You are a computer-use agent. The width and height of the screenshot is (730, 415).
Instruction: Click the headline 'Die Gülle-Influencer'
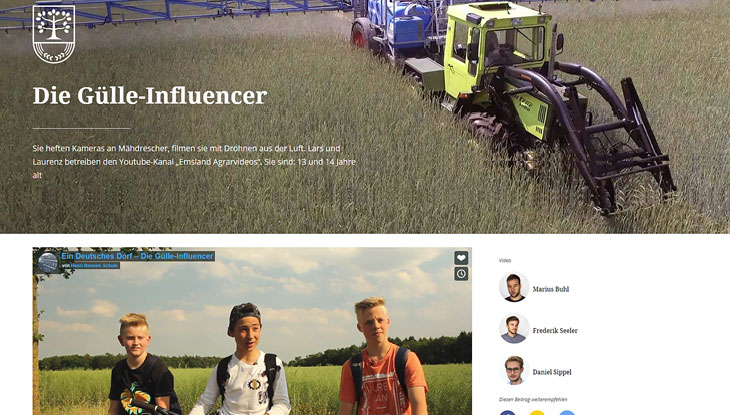[x=150, y=95]
